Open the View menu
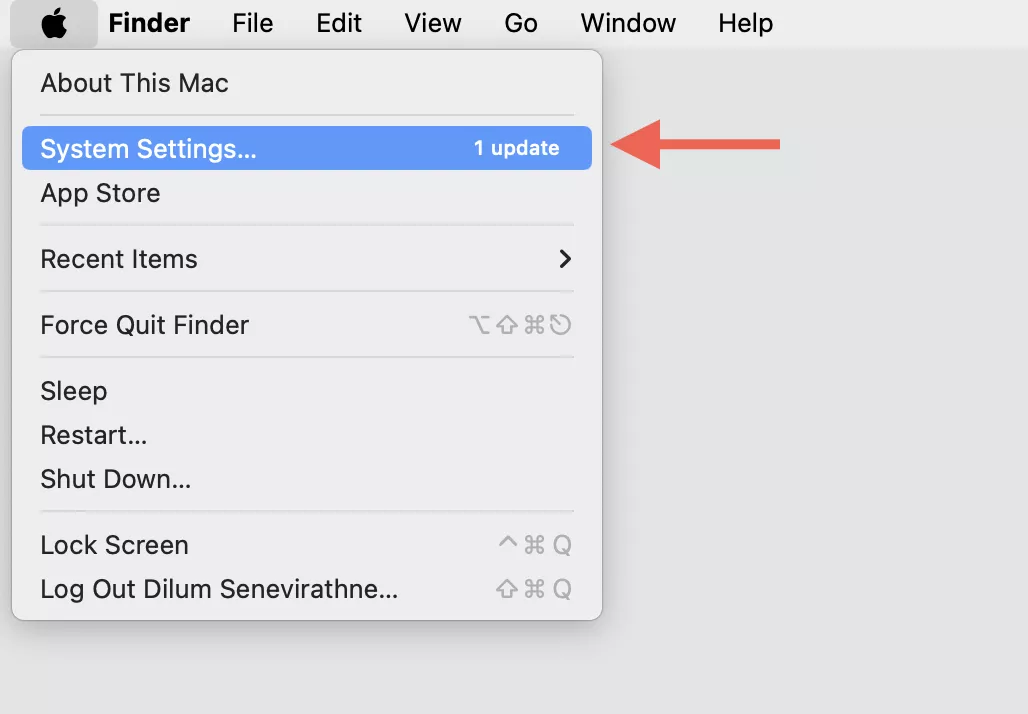1028x714 pixels. tap(433, 24)
